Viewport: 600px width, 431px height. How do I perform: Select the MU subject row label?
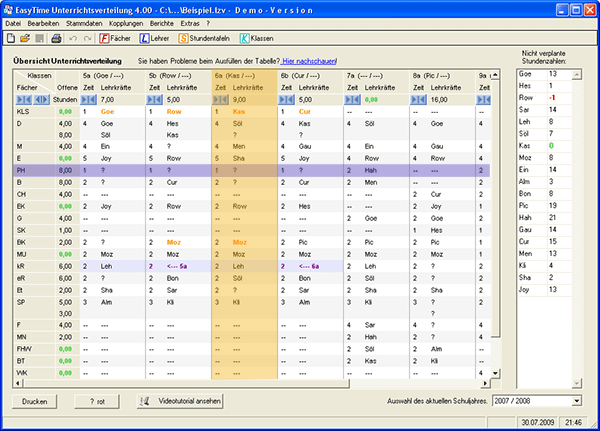point(21,255)
